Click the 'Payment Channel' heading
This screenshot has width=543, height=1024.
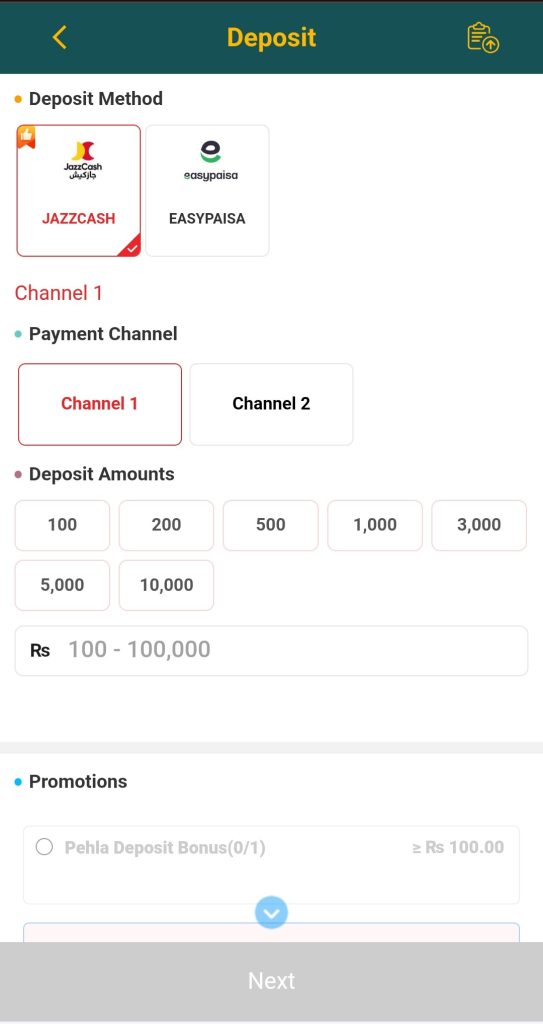click(103, 334)
